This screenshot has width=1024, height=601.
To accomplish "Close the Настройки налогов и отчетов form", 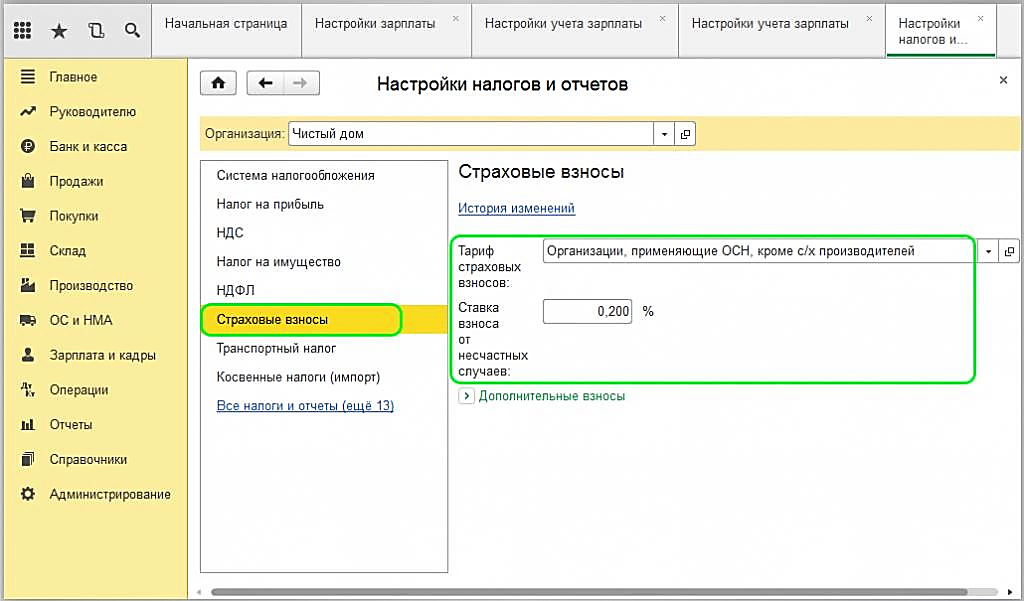I will (x=1003, y=80).
